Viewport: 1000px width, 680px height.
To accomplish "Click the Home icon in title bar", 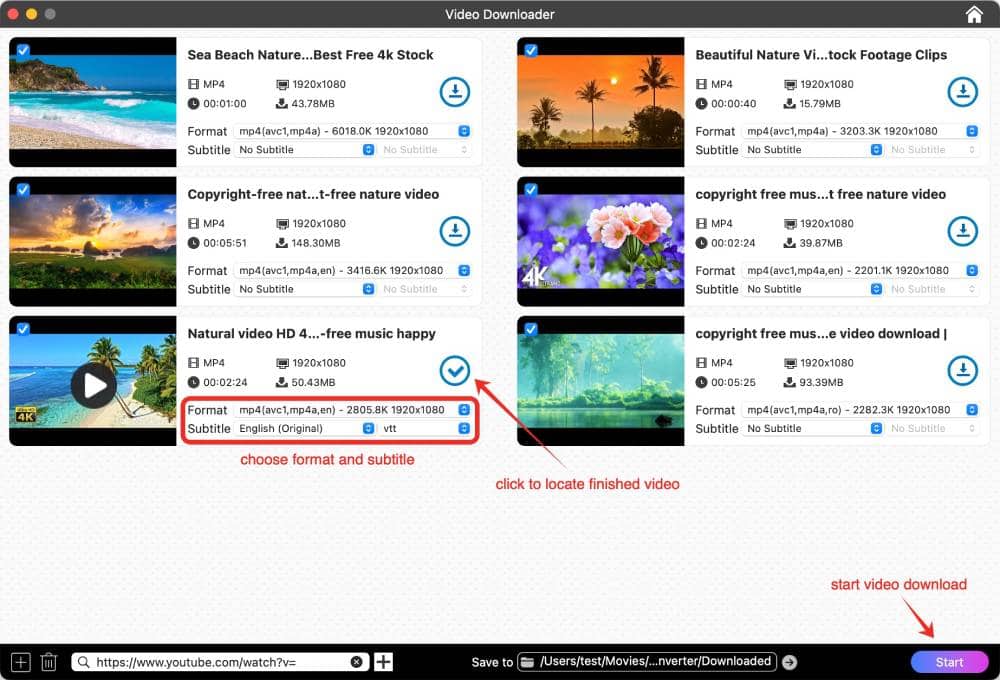I will pyautogui.click(x=974, y=14).
